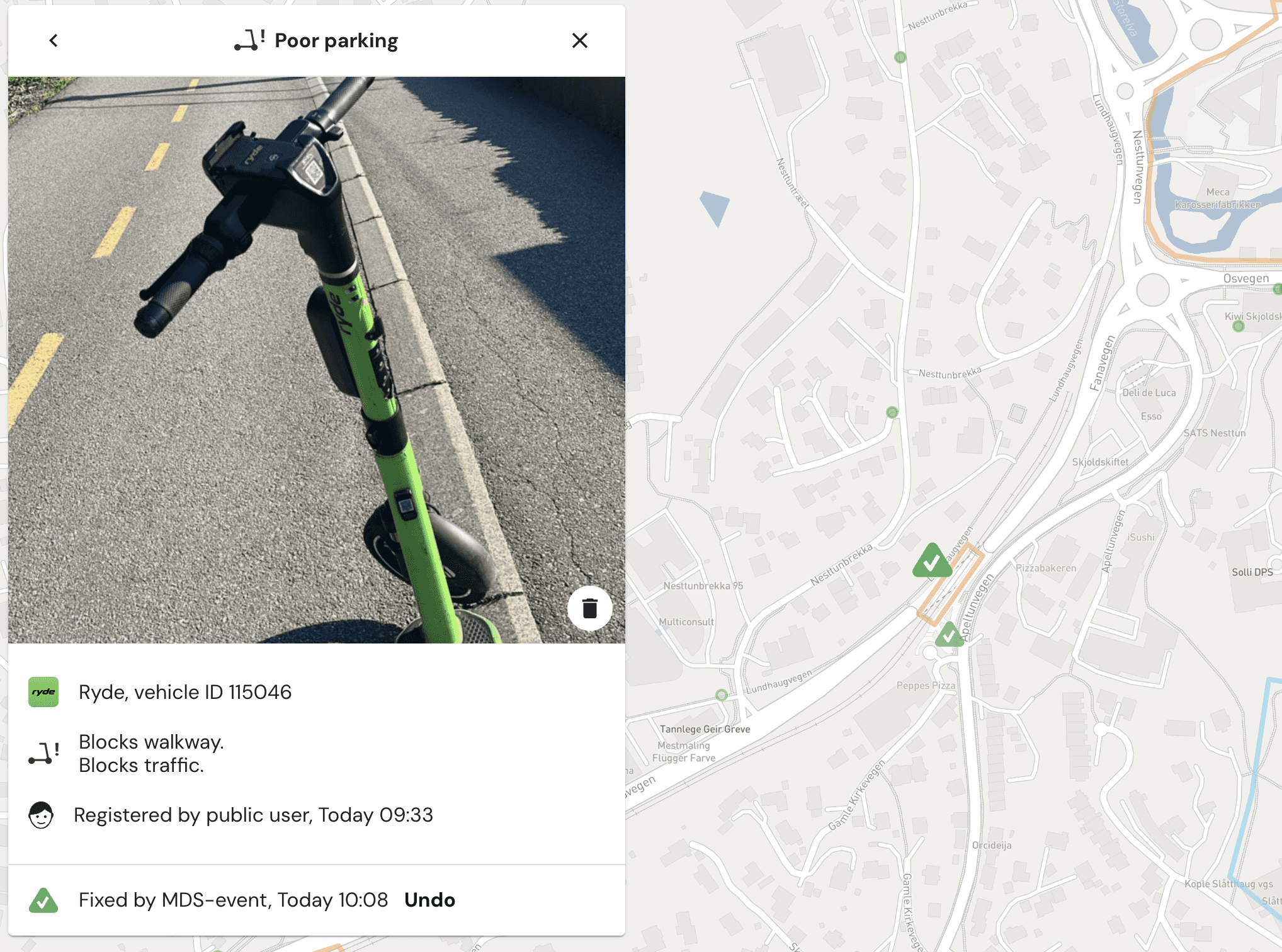Click the green dot near Kiwi Skjoldskiftet
The height and width of the screenshot is (952, 1282).
click(1239, 326)
